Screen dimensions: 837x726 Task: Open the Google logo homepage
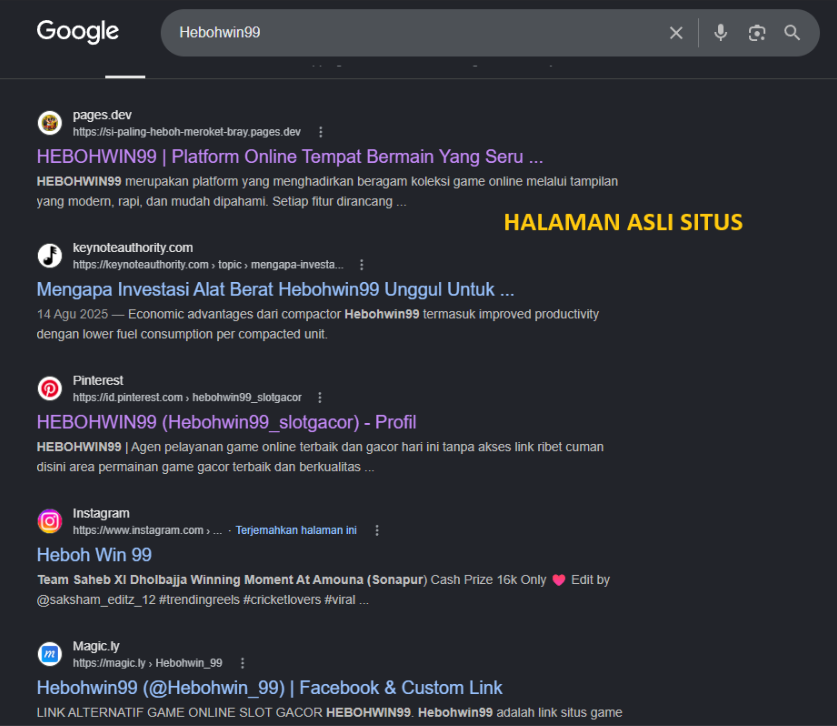pyautogui.click(x=77, y=31)
